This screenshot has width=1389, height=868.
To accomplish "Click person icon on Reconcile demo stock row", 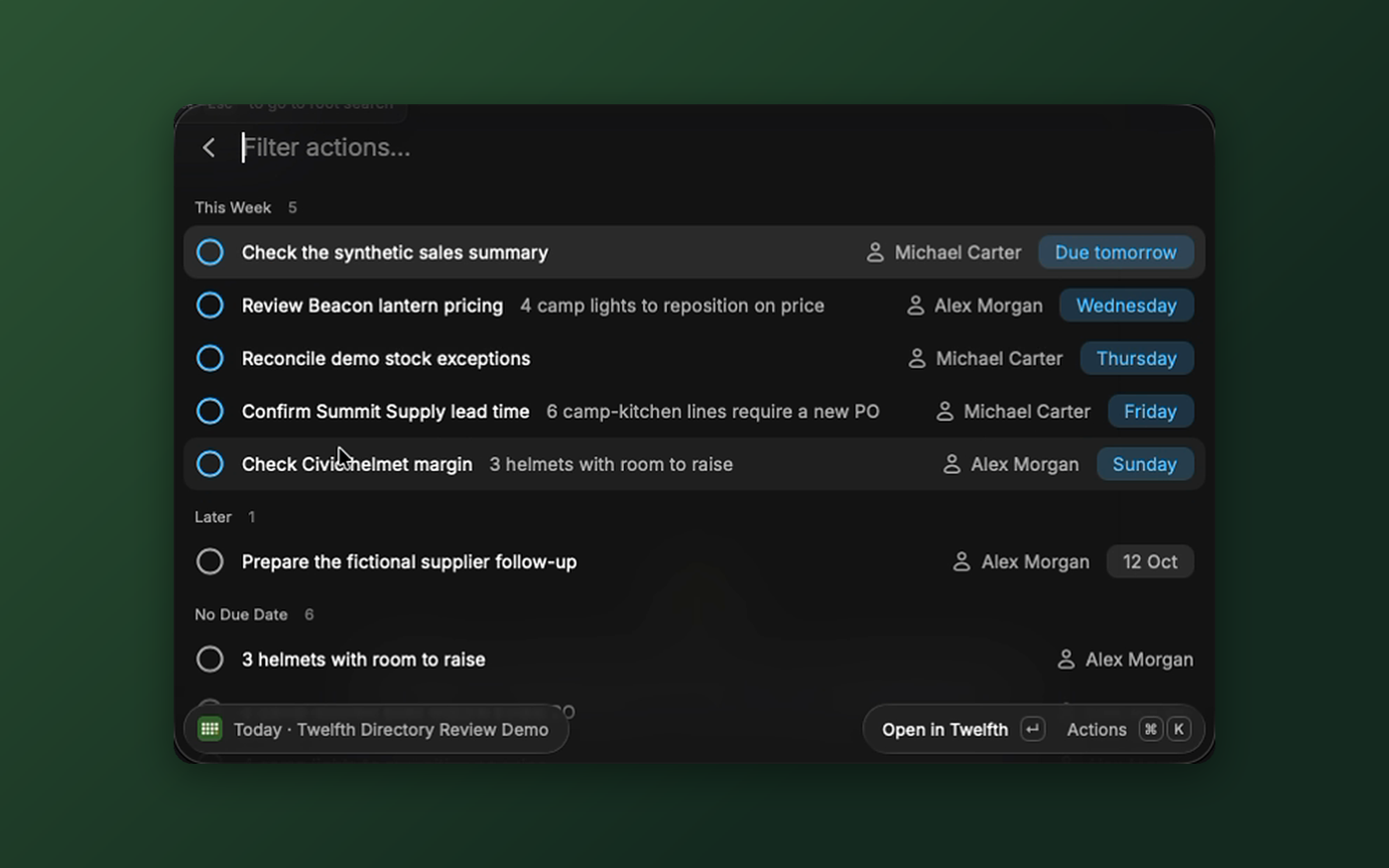I will [917, 358].
